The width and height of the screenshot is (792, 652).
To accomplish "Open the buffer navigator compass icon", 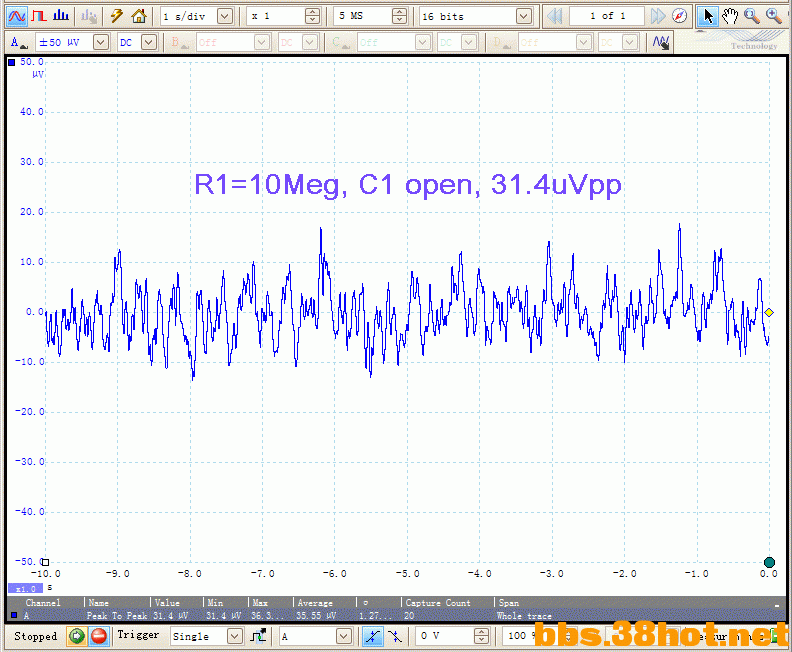I will click(680, 17).
